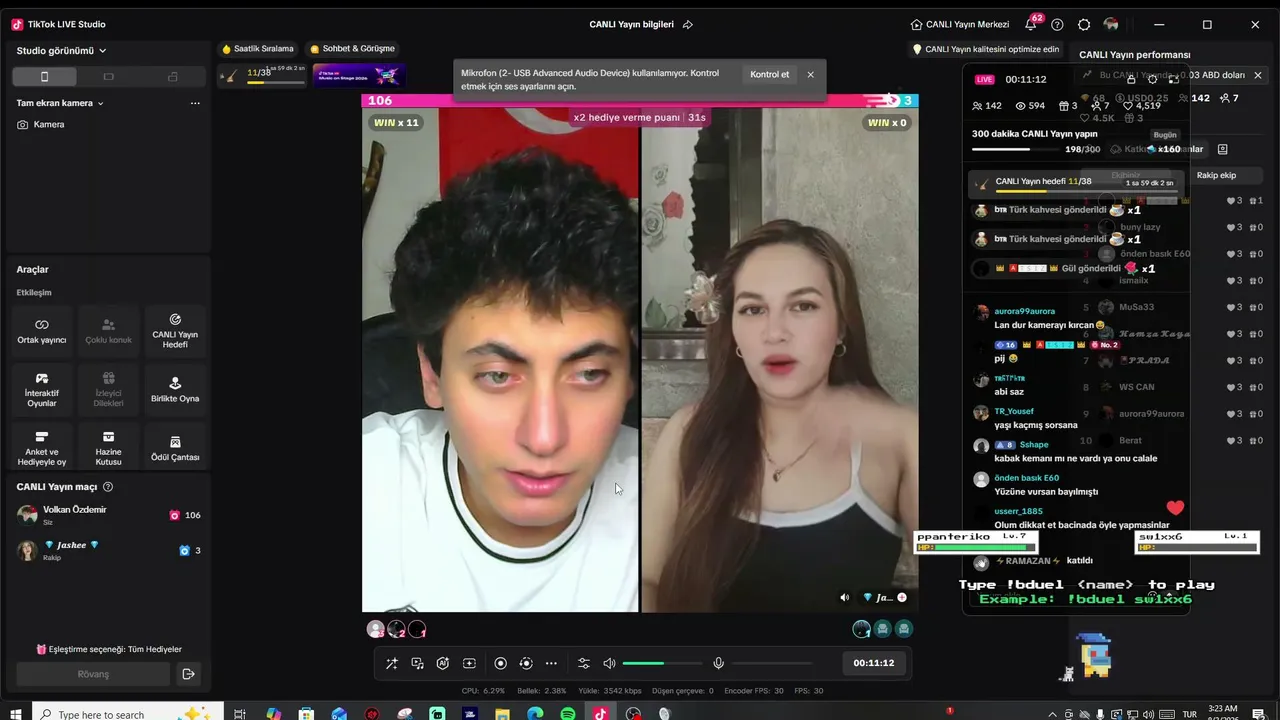
Task: Open Microsoft Edge from the taskbar
Action: coord(535,714)
